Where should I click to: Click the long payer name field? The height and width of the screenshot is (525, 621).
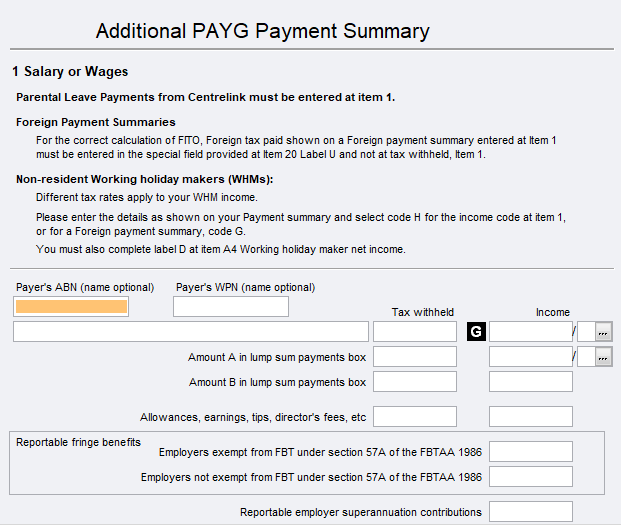(x=191, y=332)
